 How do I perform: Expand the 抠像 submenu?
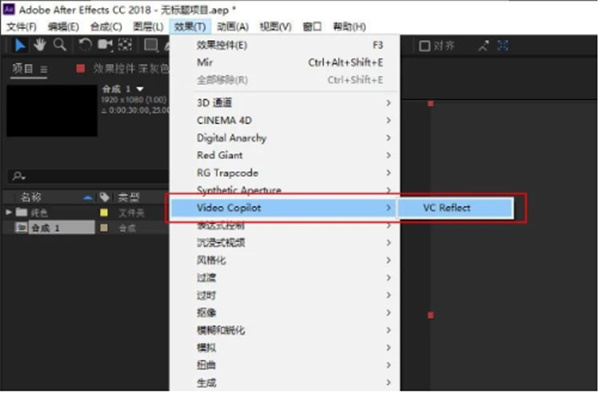[285, 313]
